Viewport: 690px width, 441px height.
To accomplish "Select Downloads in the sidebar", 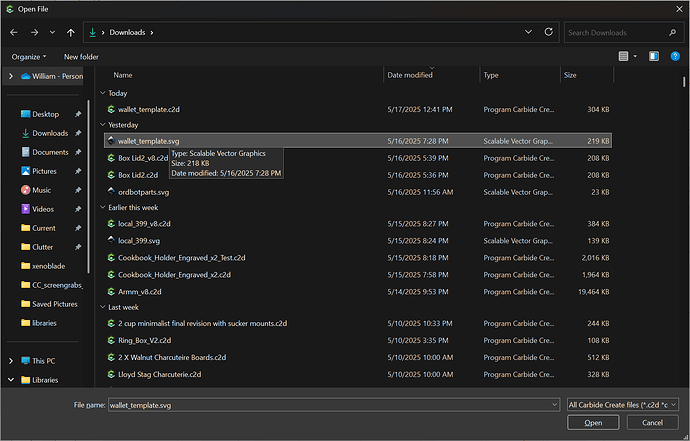I will point(50,133).
